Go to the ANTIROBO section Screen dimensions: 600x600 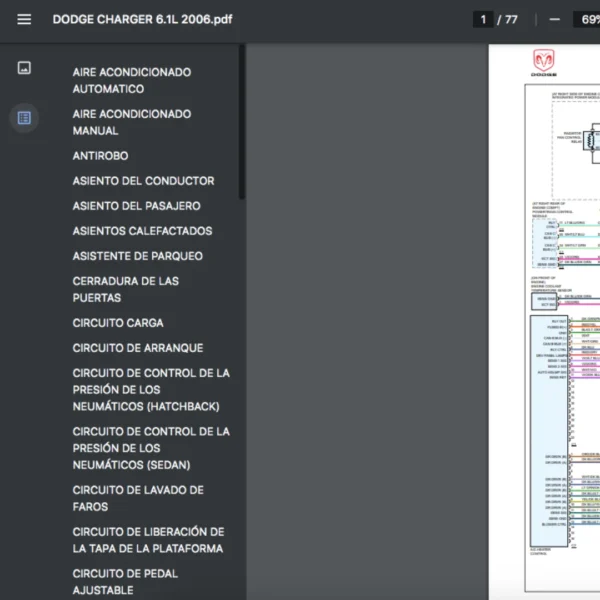(100, 156)
